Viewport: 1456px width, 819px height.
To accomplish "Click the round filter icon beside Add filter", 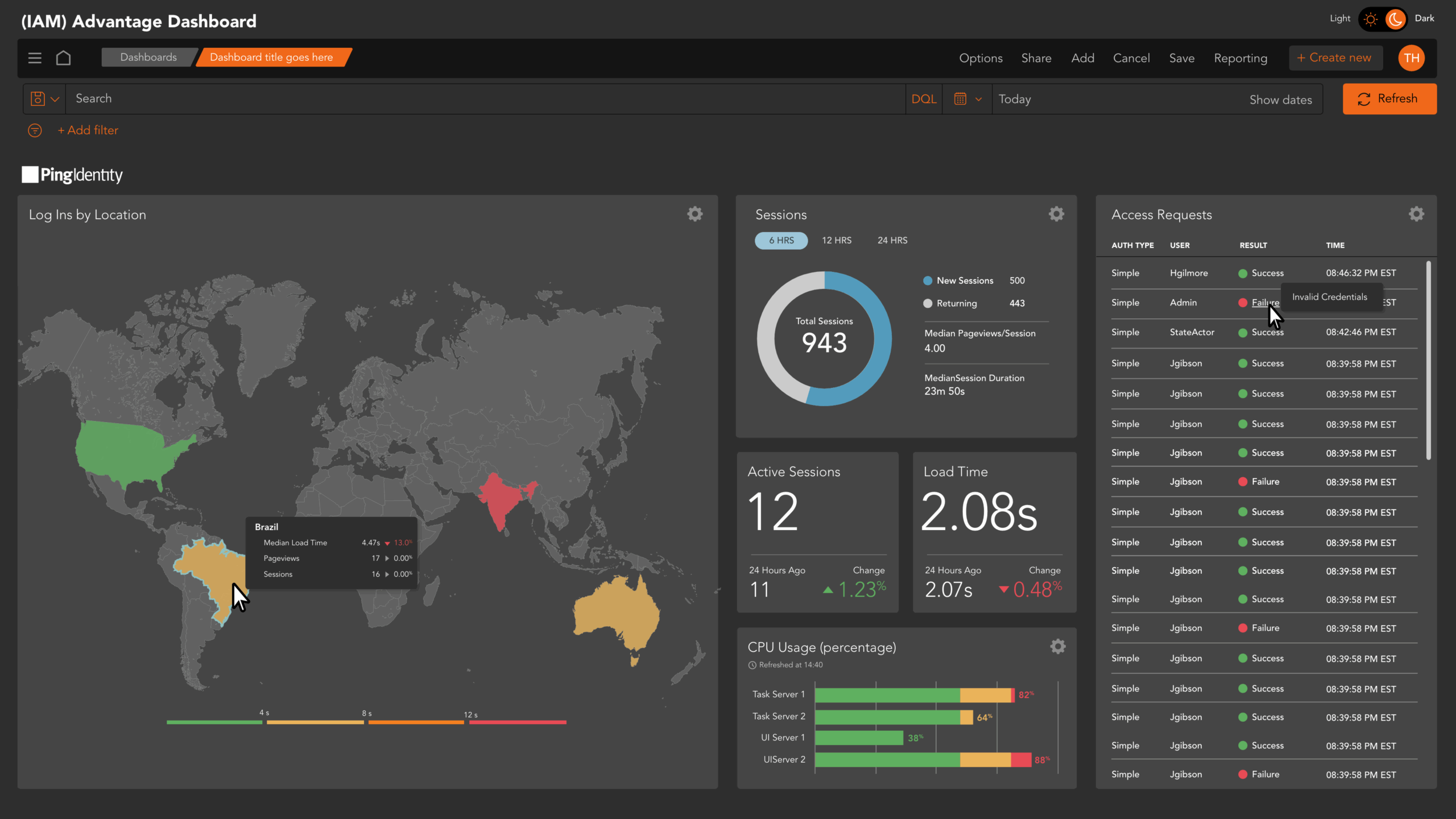I will tap(35, 130).
